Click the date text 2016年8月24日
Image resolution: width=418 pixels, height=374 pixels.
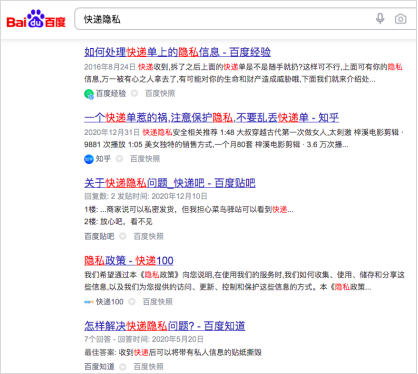coord(110,67)
